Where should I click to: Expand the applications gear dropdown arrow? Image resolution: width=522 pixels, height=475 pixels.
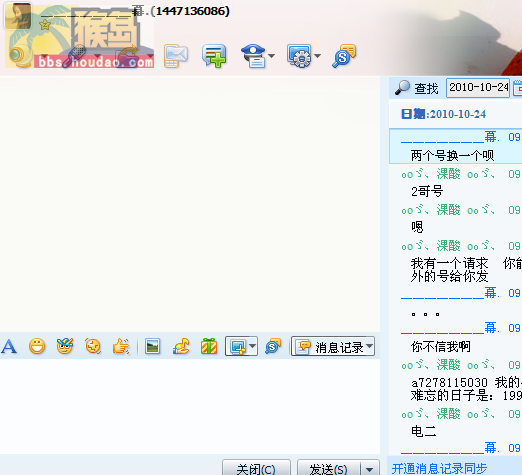click(x=317, y=56)
